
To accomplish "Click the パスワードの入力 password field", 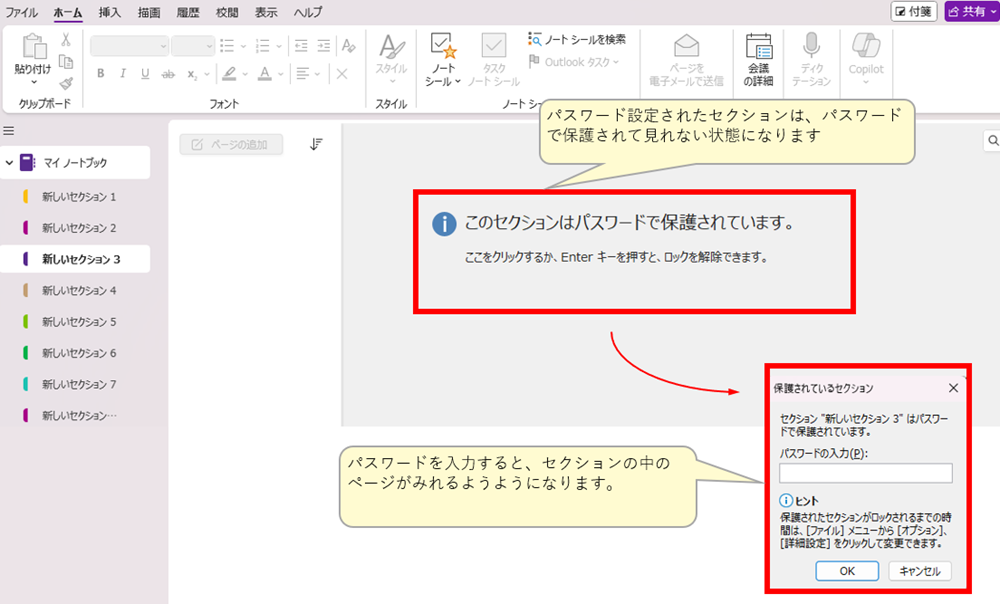I will (865, 474).
